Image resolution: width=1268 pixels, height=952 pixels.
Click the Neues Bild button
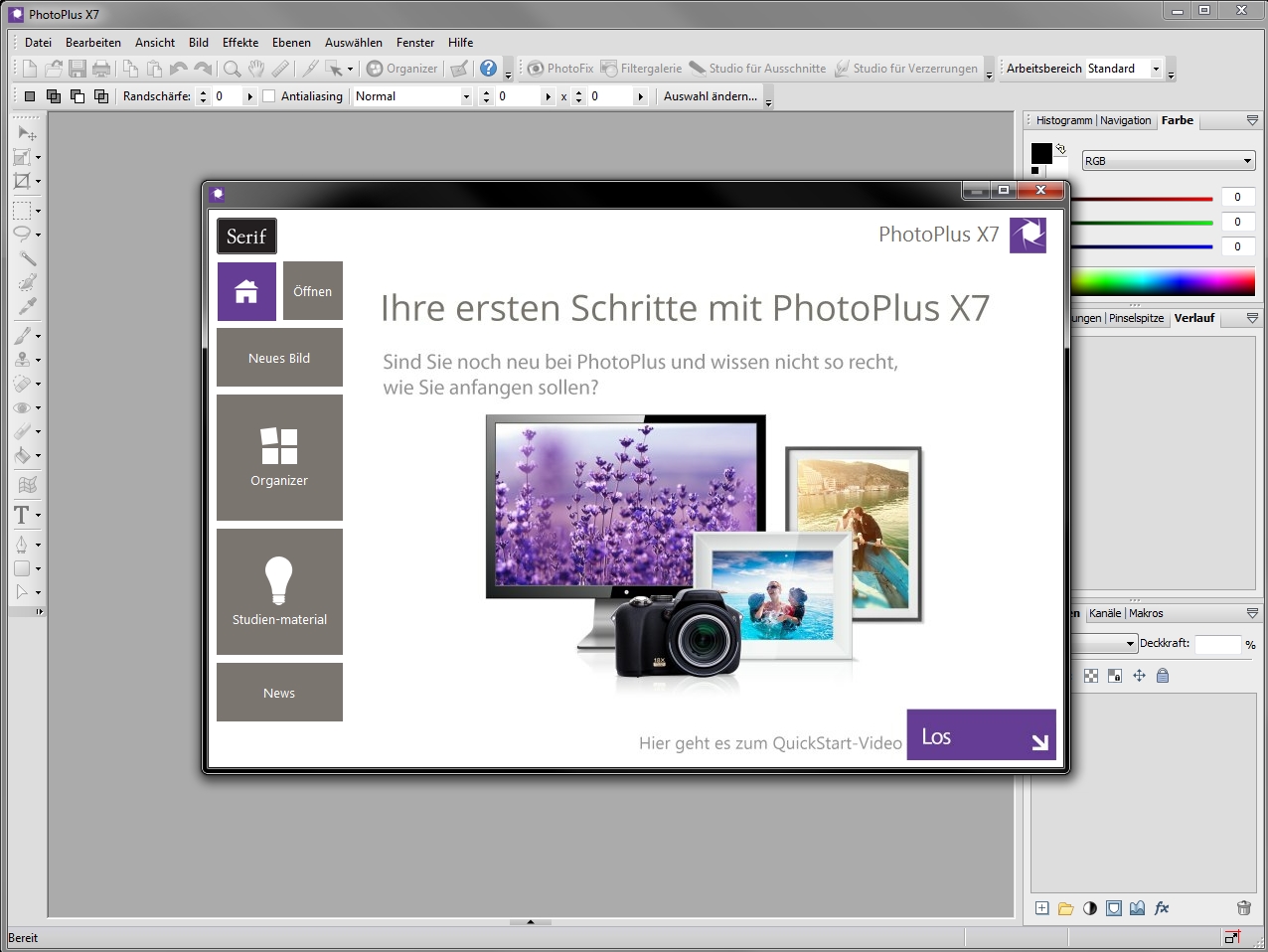279,358
